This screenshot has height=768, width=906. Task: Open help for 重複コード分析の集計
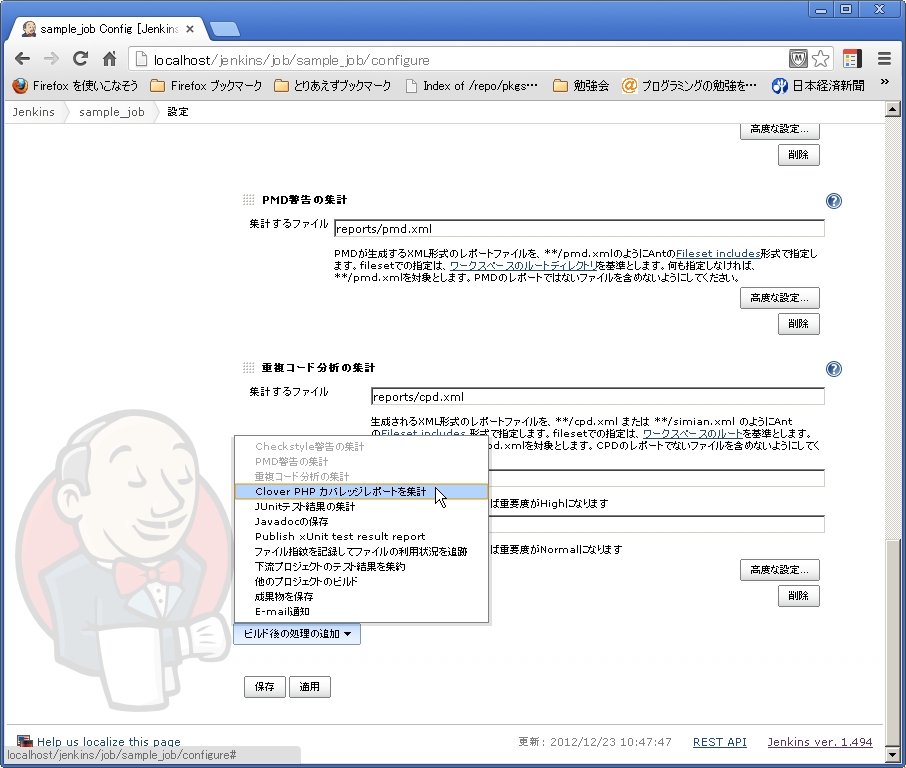834,369
